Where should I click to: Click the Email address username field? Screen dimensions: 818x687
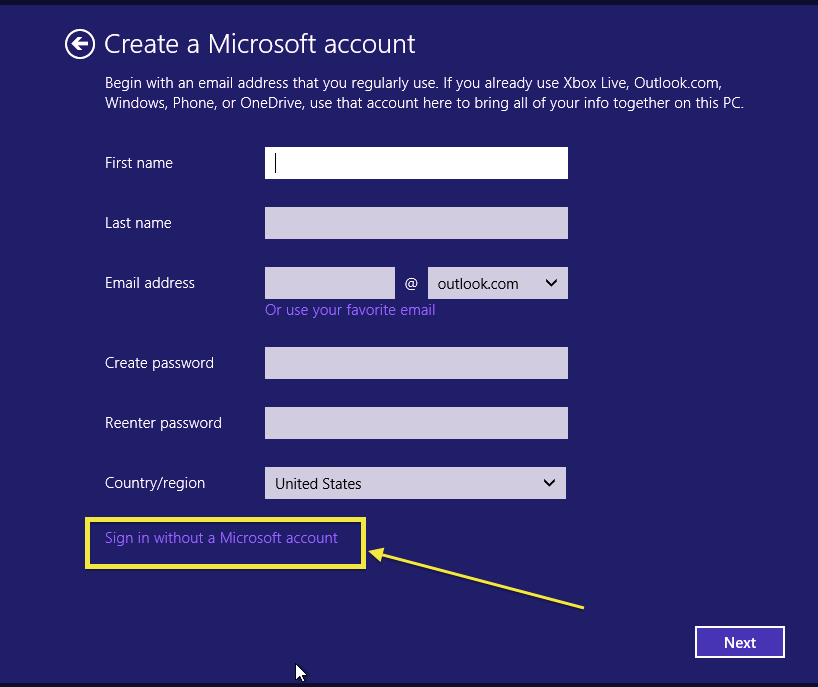[330, 283]
